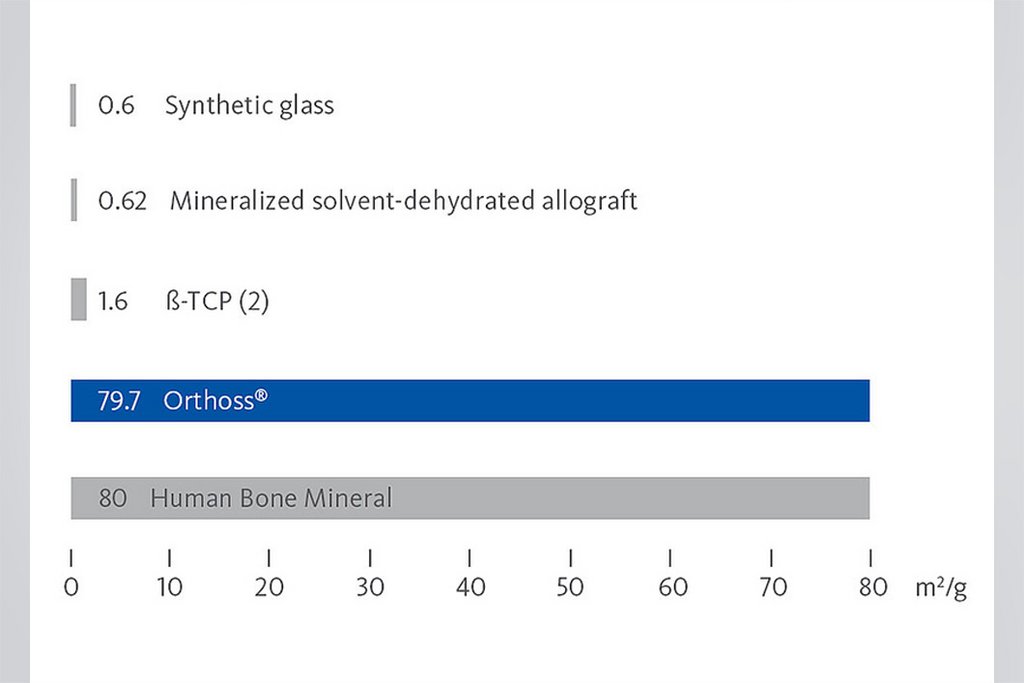Click the 30 axis tick label
This screenshot has height=683, width=1024.
370,588
